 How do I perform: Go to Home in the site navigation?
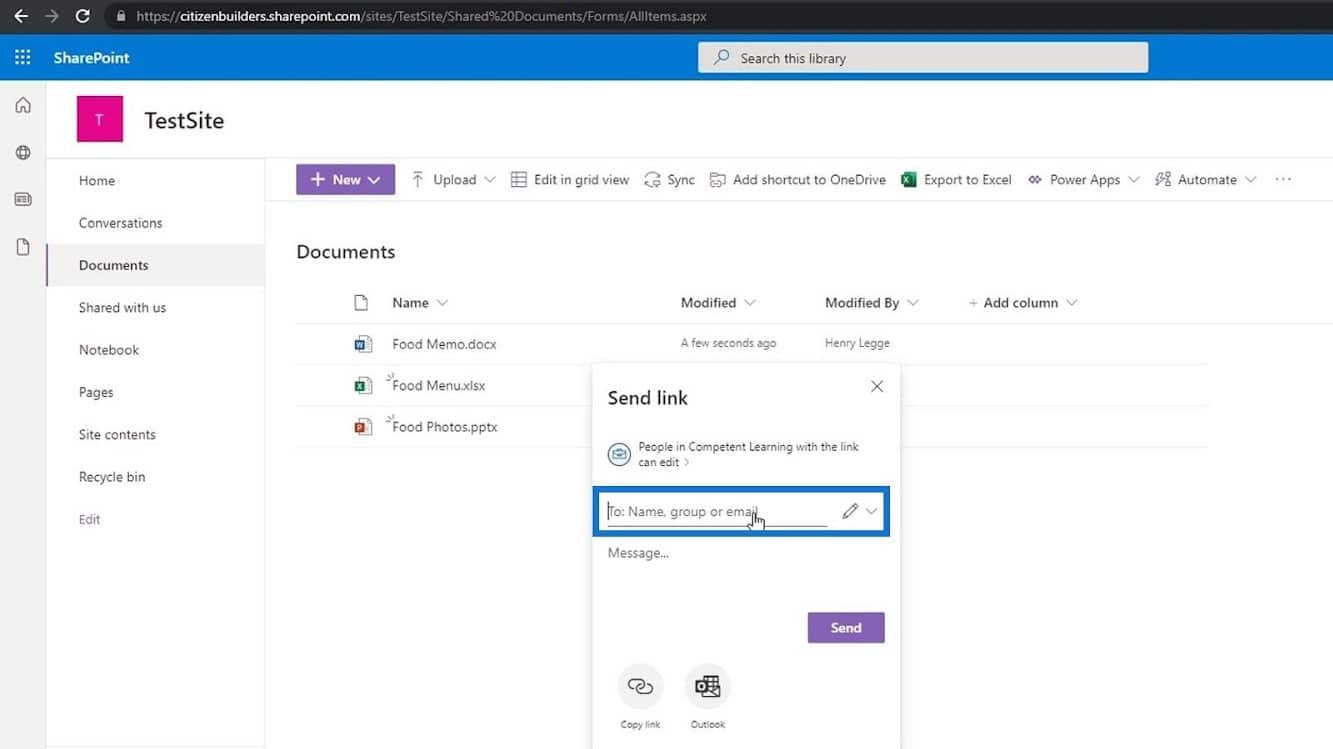point(97,181)
